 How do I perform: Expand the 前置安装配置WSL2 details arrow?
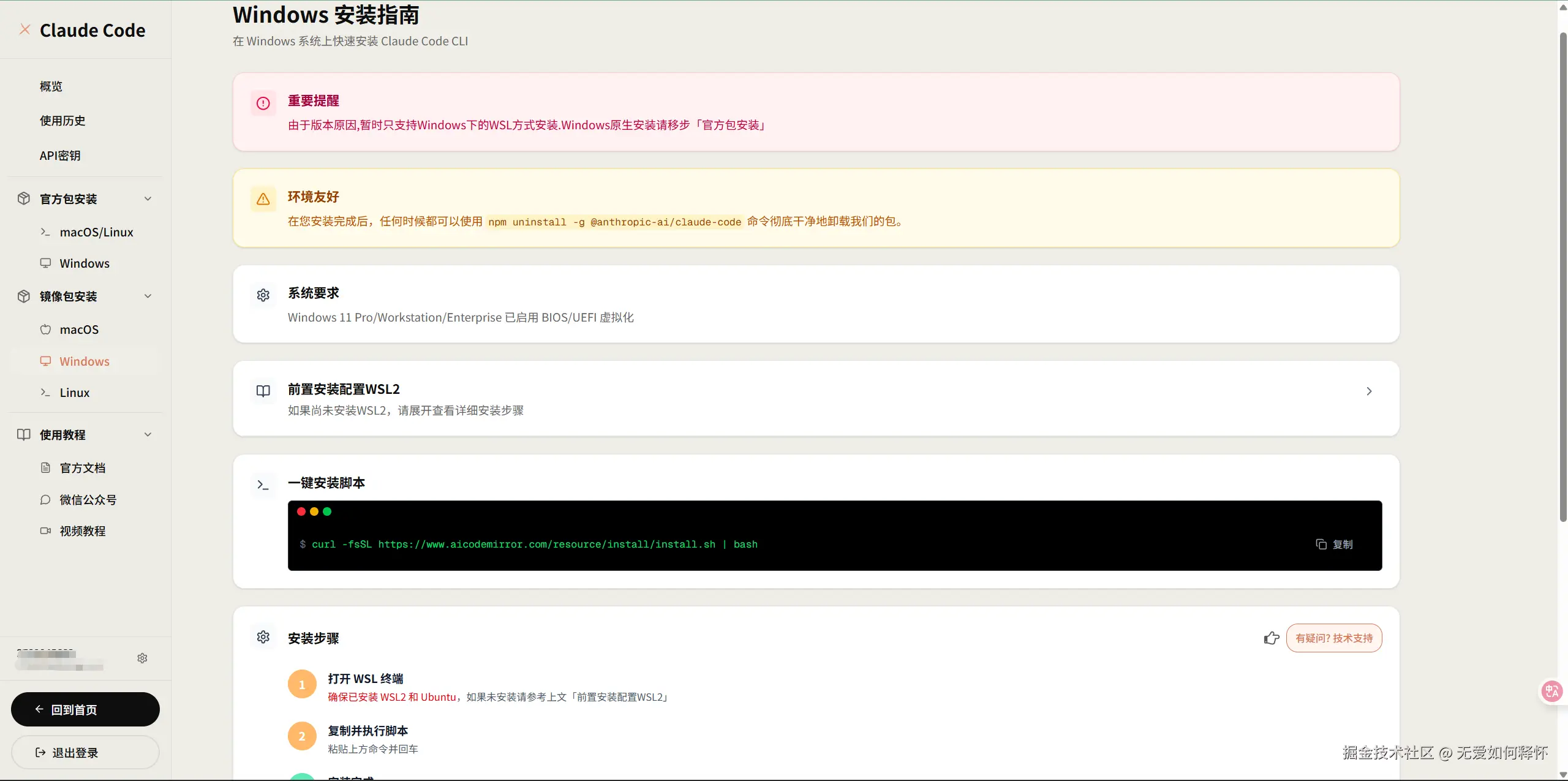point(1369,391)
